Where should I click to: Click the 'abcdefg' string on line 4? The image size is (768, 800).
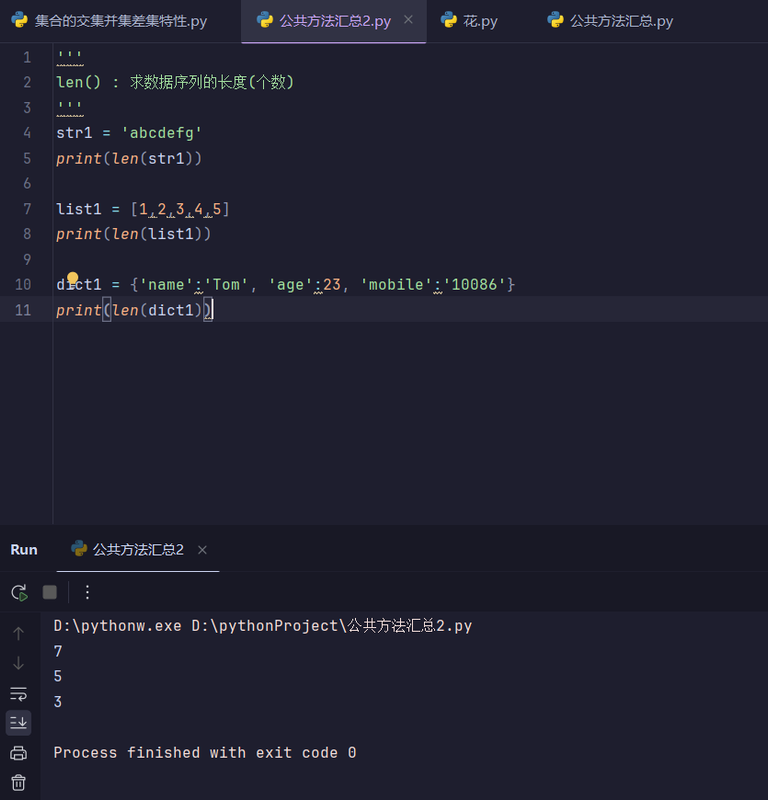coord(161,133)
